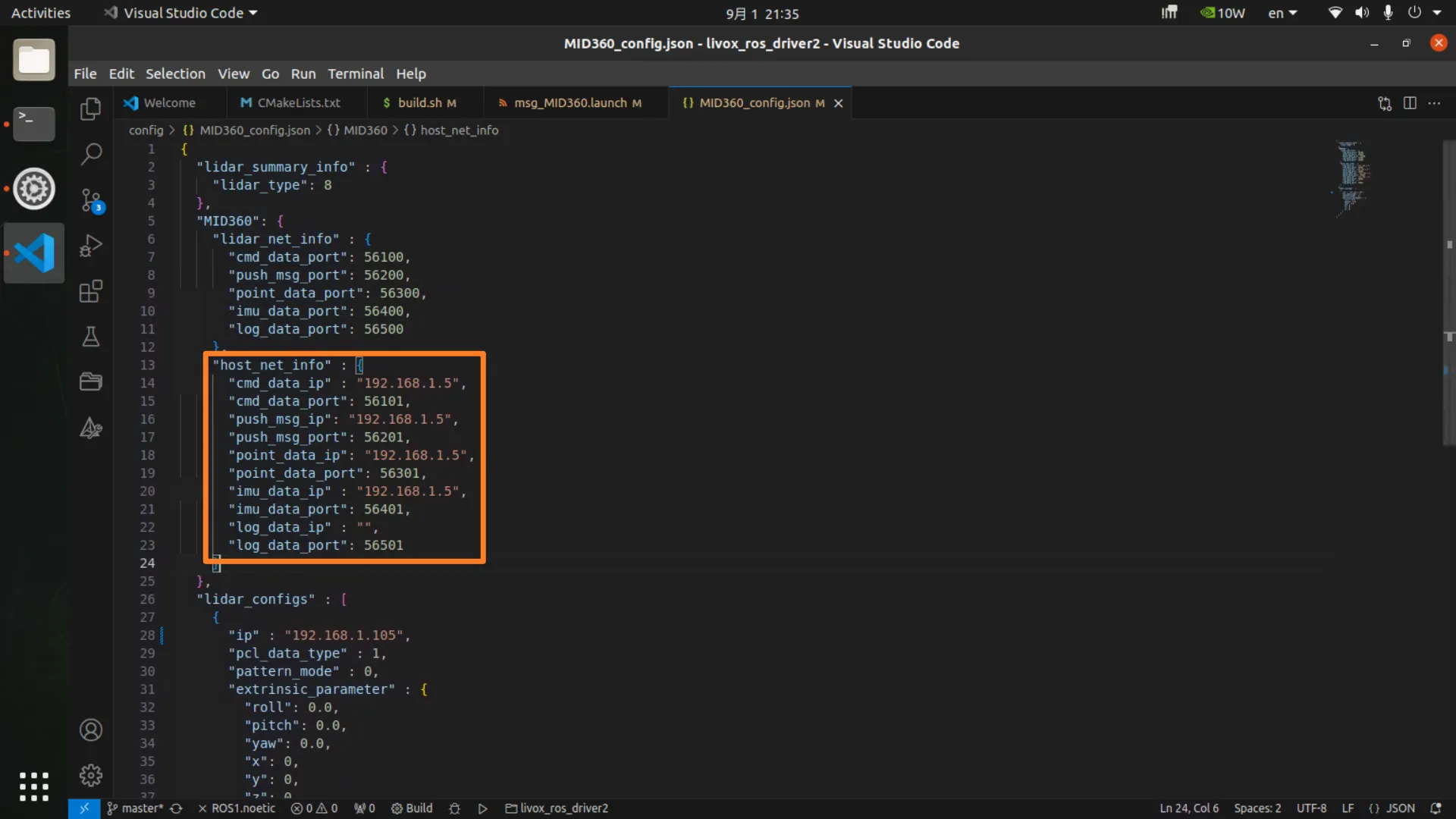Open the Help menu
The width and height of the screenshot is (1456, 819).
[411, 74]
